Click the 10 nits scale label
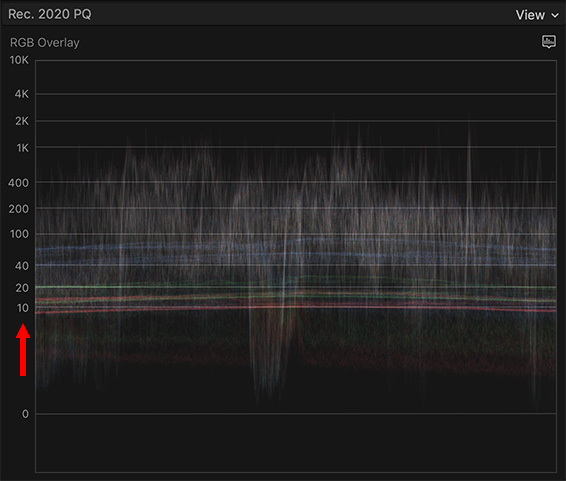566x481 pixels. pyautogui.click(x=22, y=308)
